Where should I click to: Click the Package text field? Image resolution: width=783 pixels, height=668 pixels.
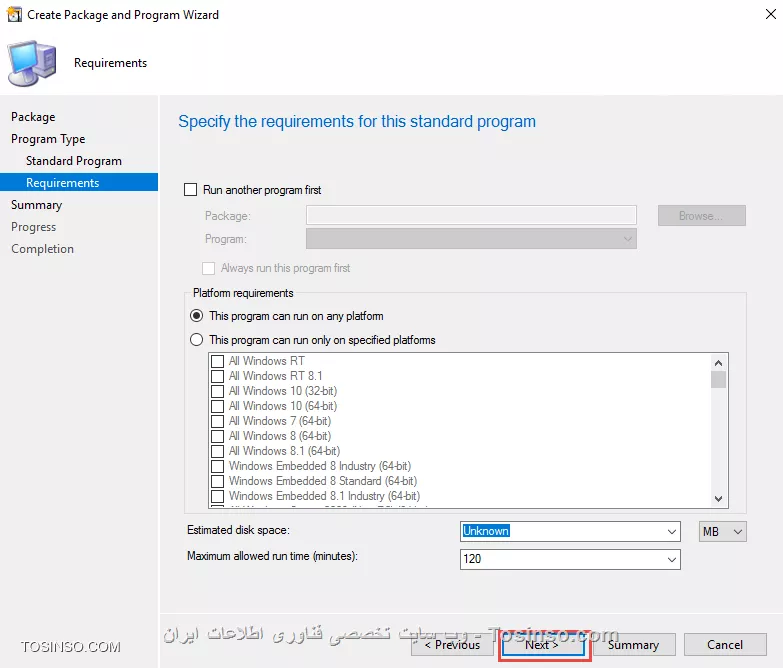pyautogui.click(x=471, y=215)
